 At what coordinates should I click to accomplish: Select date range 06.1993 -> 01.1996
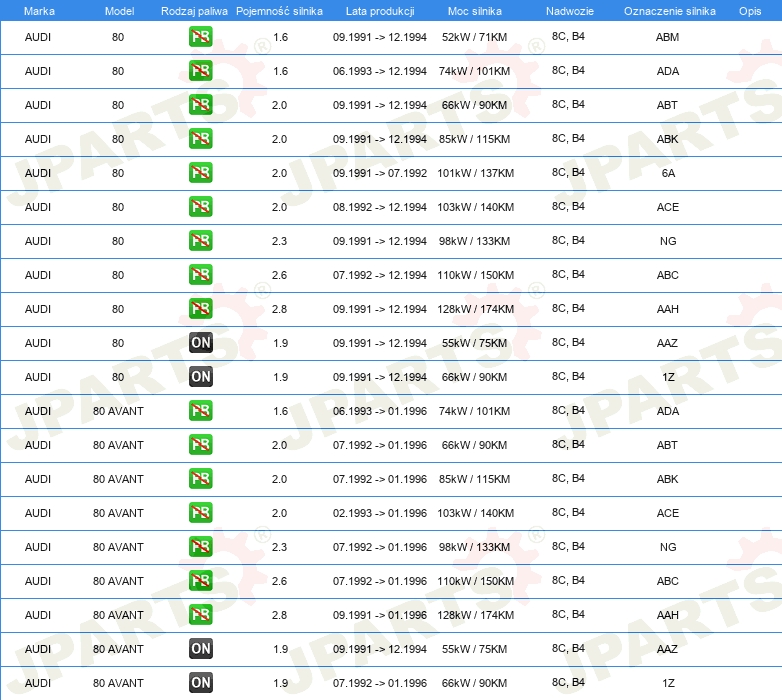click(380, 411)
